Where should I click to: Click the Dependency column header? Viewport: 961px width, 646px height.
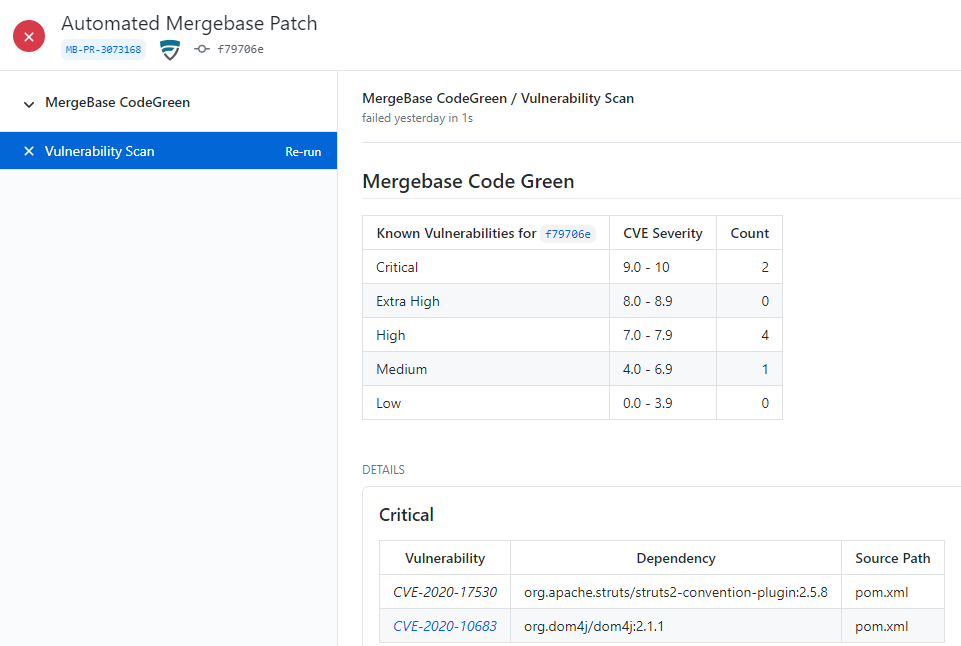click(676, 558)
